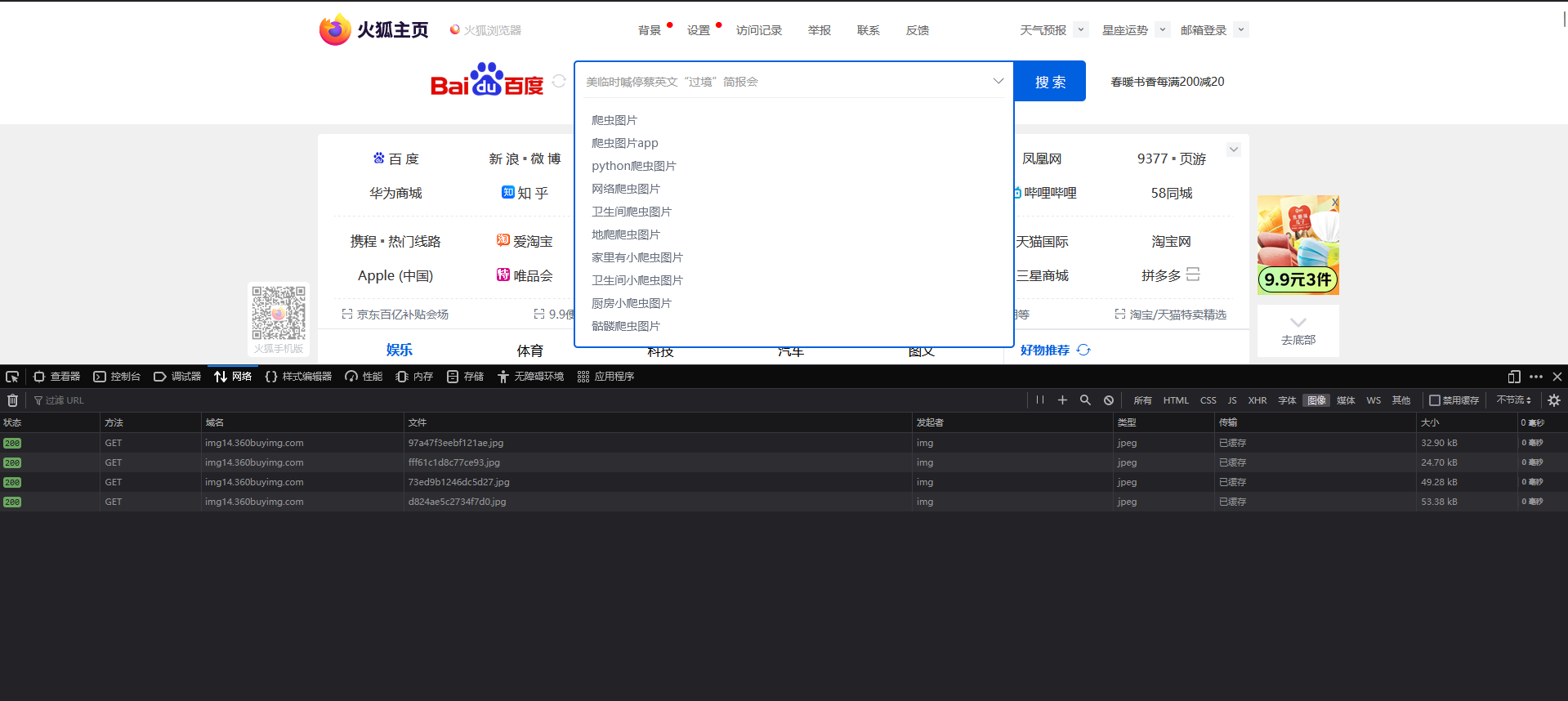Screen dimensions: 1568x701
Task: Filter requests by 字体
Action: pyautogui.click(x=1287, y=400)
